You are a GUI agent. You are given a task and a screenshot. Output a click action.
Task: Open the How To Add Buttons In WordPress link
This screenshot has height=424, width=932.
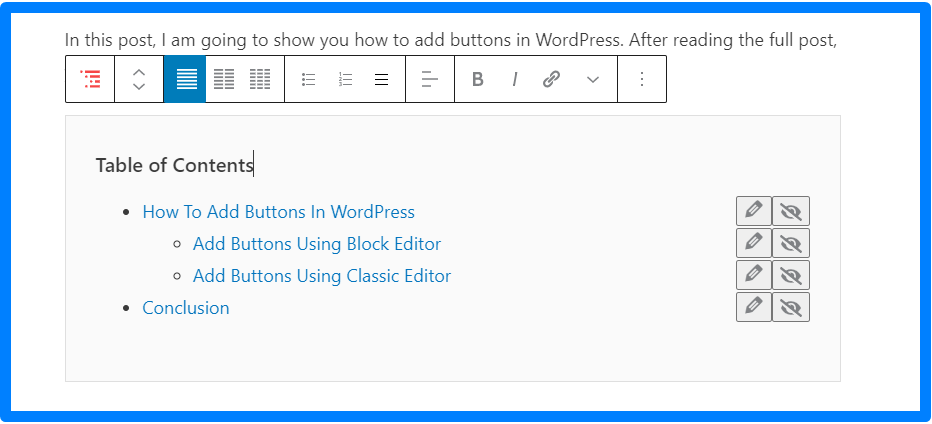click(x=278, y=212)
